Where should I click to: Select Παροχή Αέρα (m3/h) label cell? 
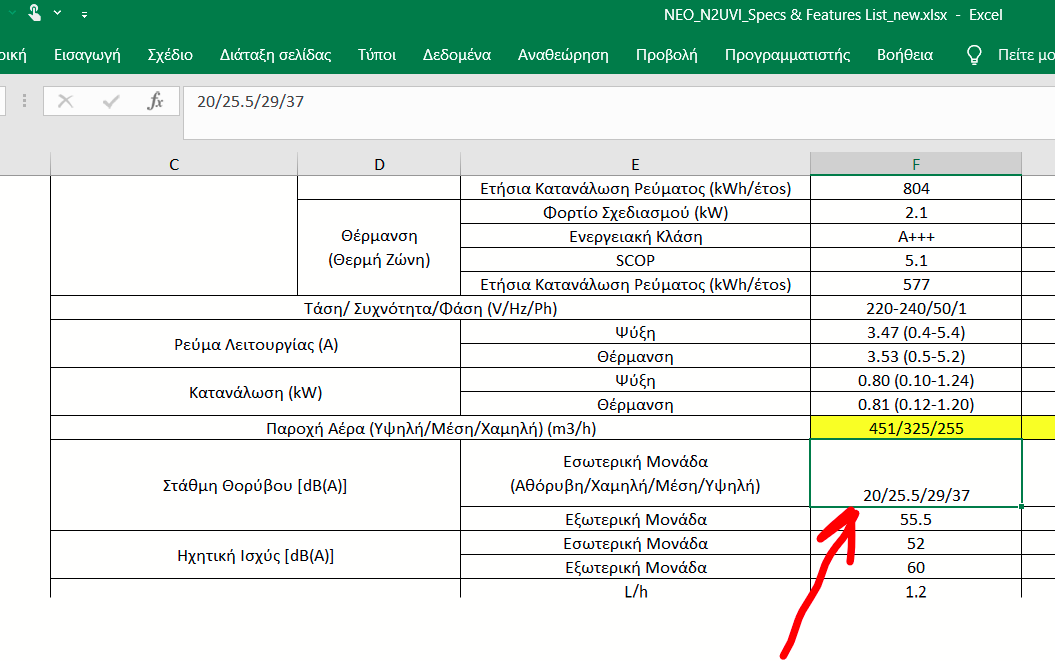coord(431,428)
